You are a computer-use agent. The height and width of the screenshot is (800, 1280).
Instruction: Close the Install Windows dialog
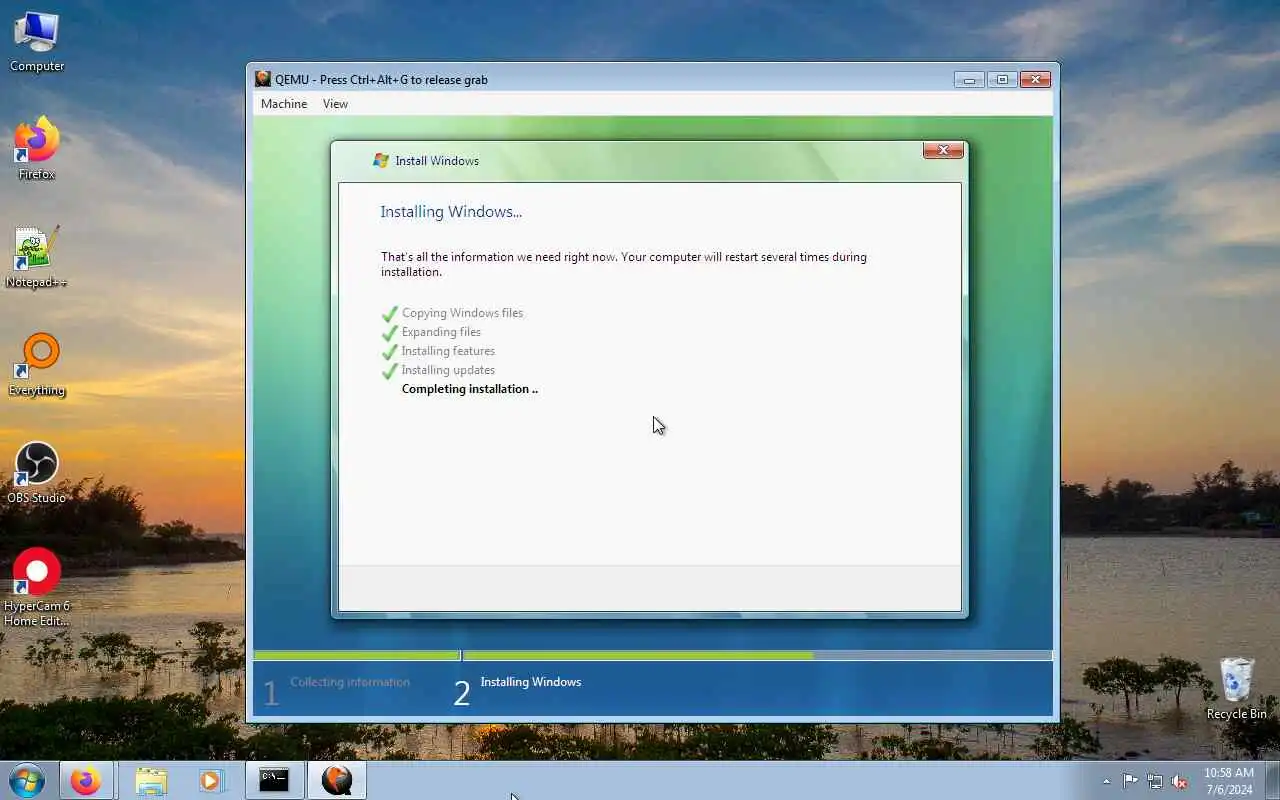pos(943,150)
